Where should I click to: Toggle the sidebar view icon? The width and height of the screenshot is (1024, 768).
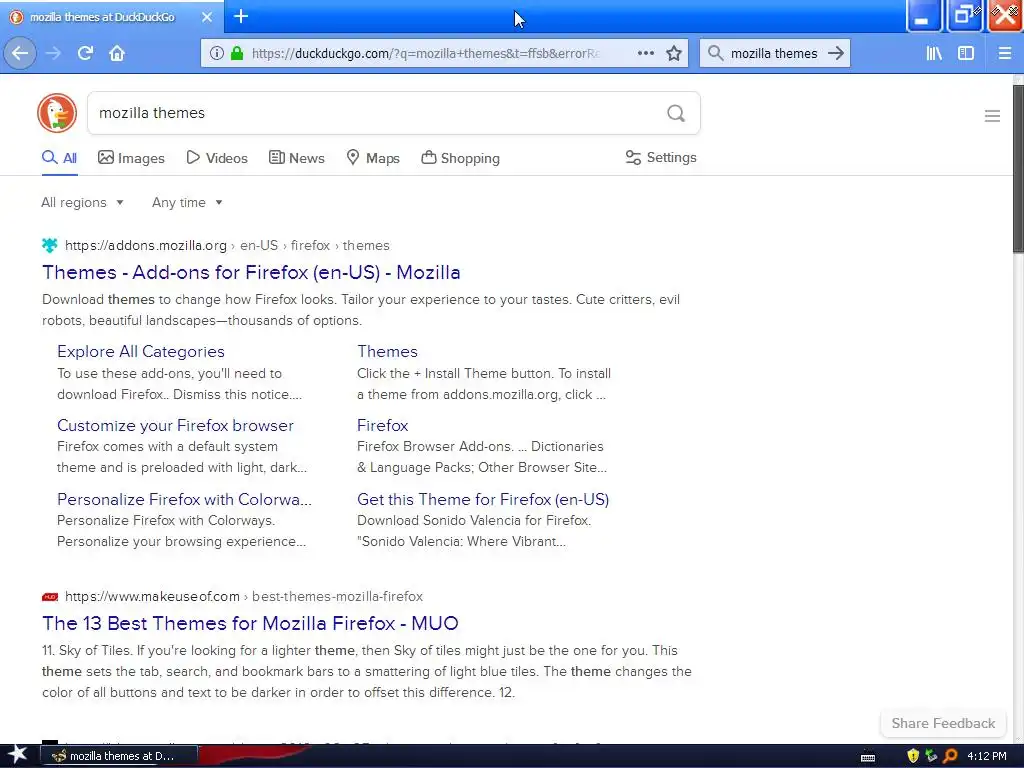pos(966,53)
